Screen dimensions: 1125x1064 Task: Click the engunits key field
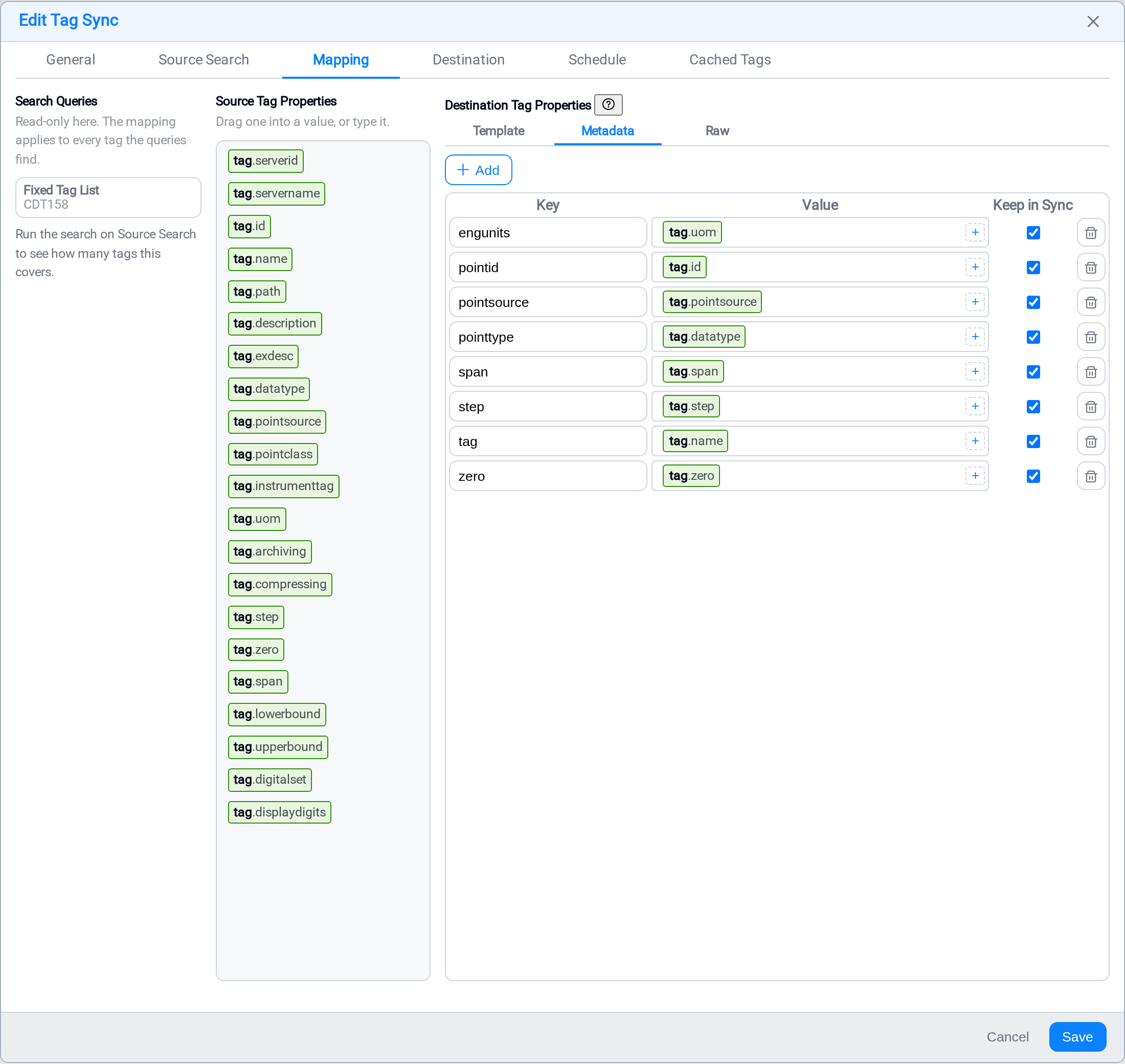coord(548,233)
